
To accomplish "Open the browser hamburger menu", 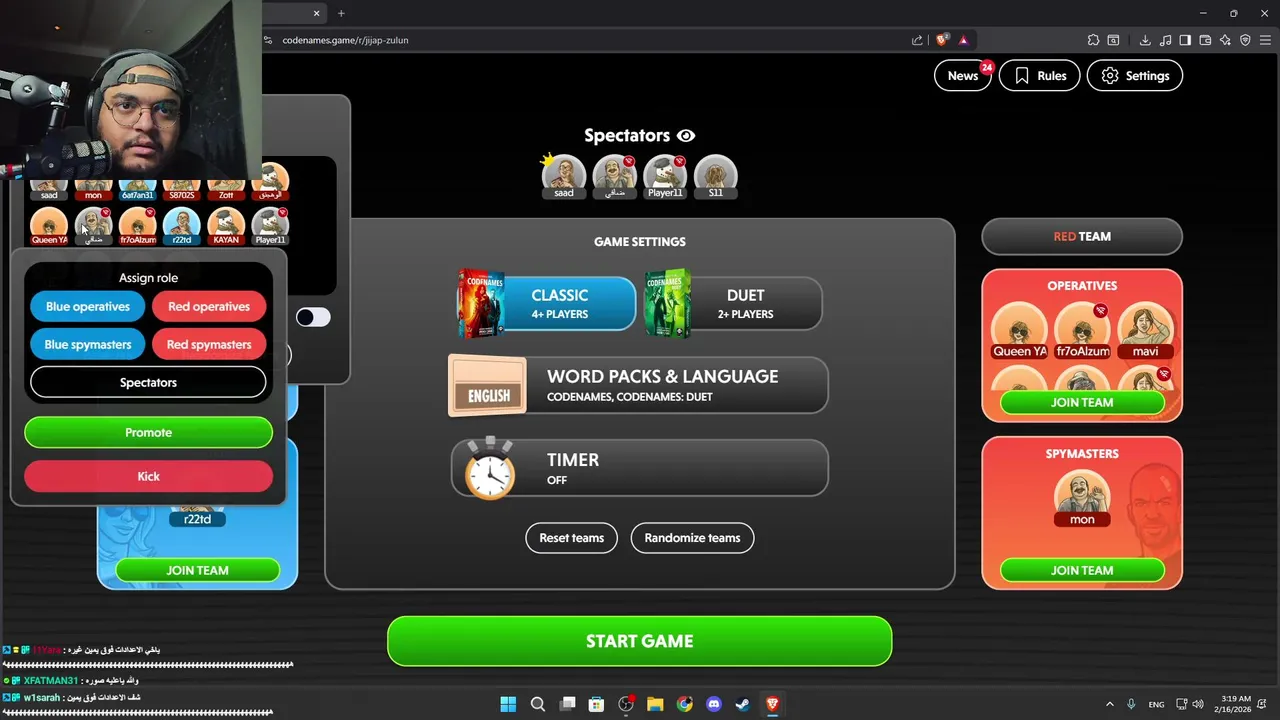I will [1265, 40].
